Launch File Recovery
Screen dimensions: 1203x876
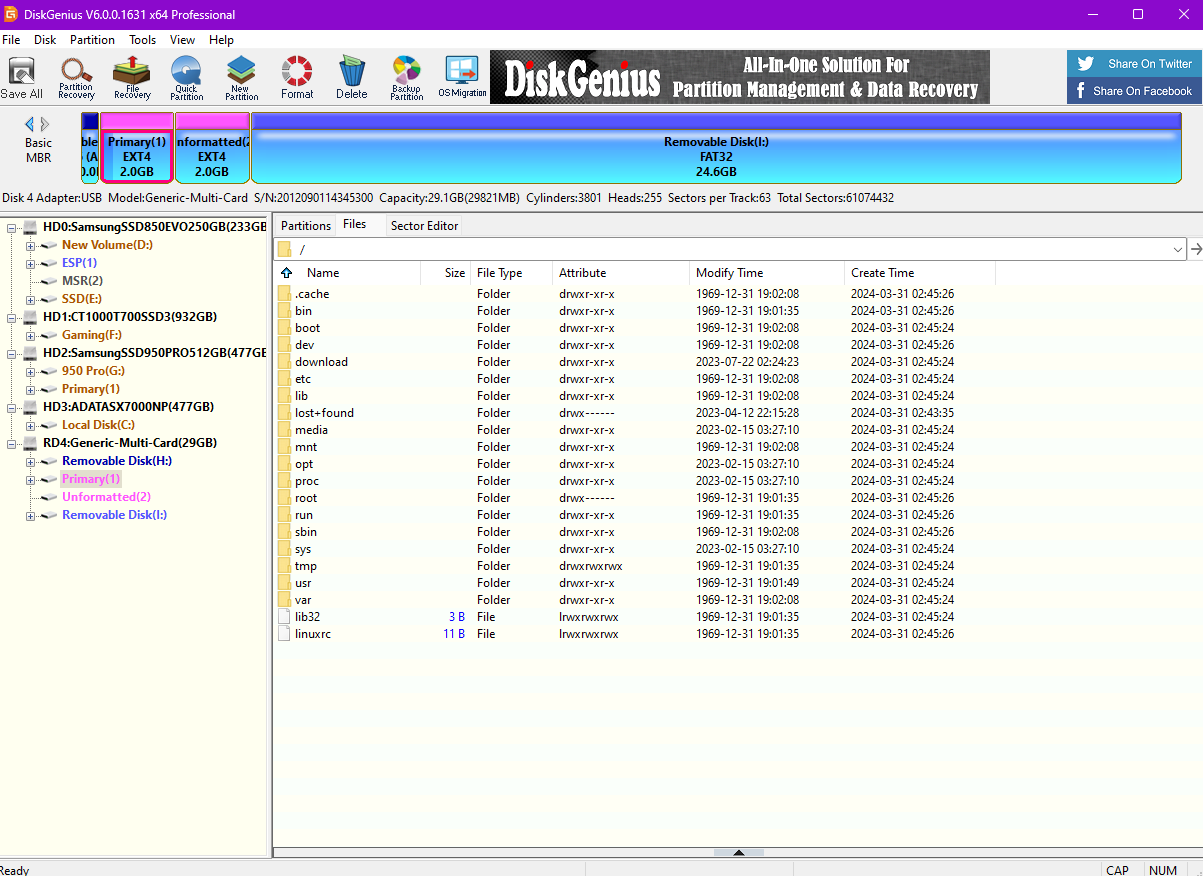[131, 77]
